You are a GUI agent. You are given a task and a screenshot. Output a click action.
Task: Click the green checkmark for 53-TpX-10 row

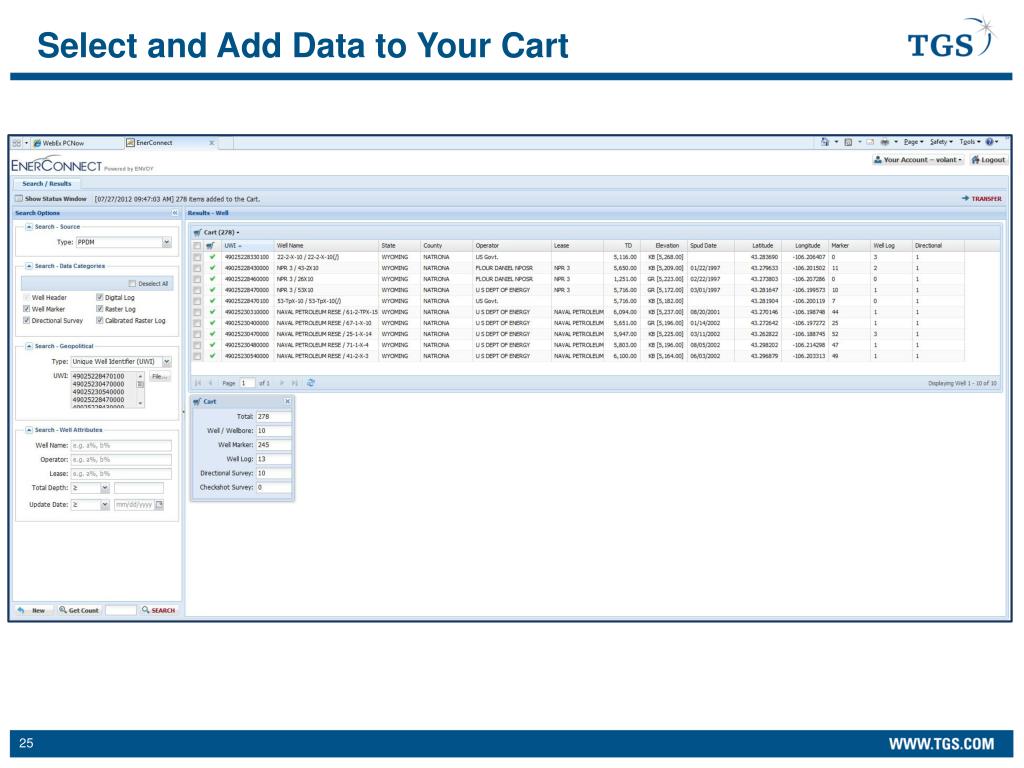coord(212,301)
